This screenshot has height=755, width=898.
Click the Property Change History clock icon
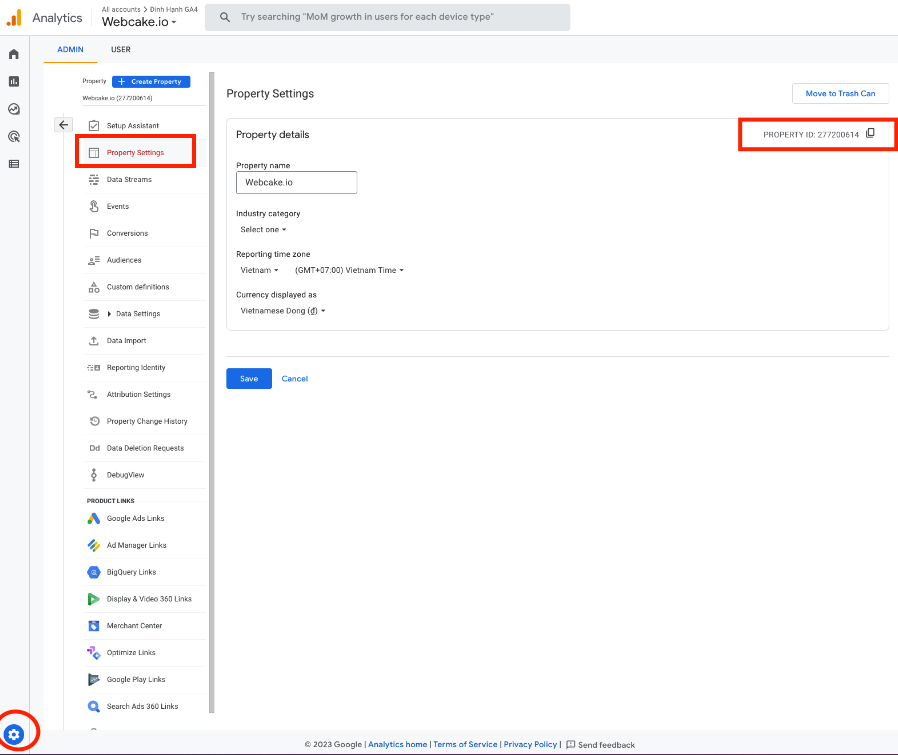pyautogui.click(x=94, y=421)
